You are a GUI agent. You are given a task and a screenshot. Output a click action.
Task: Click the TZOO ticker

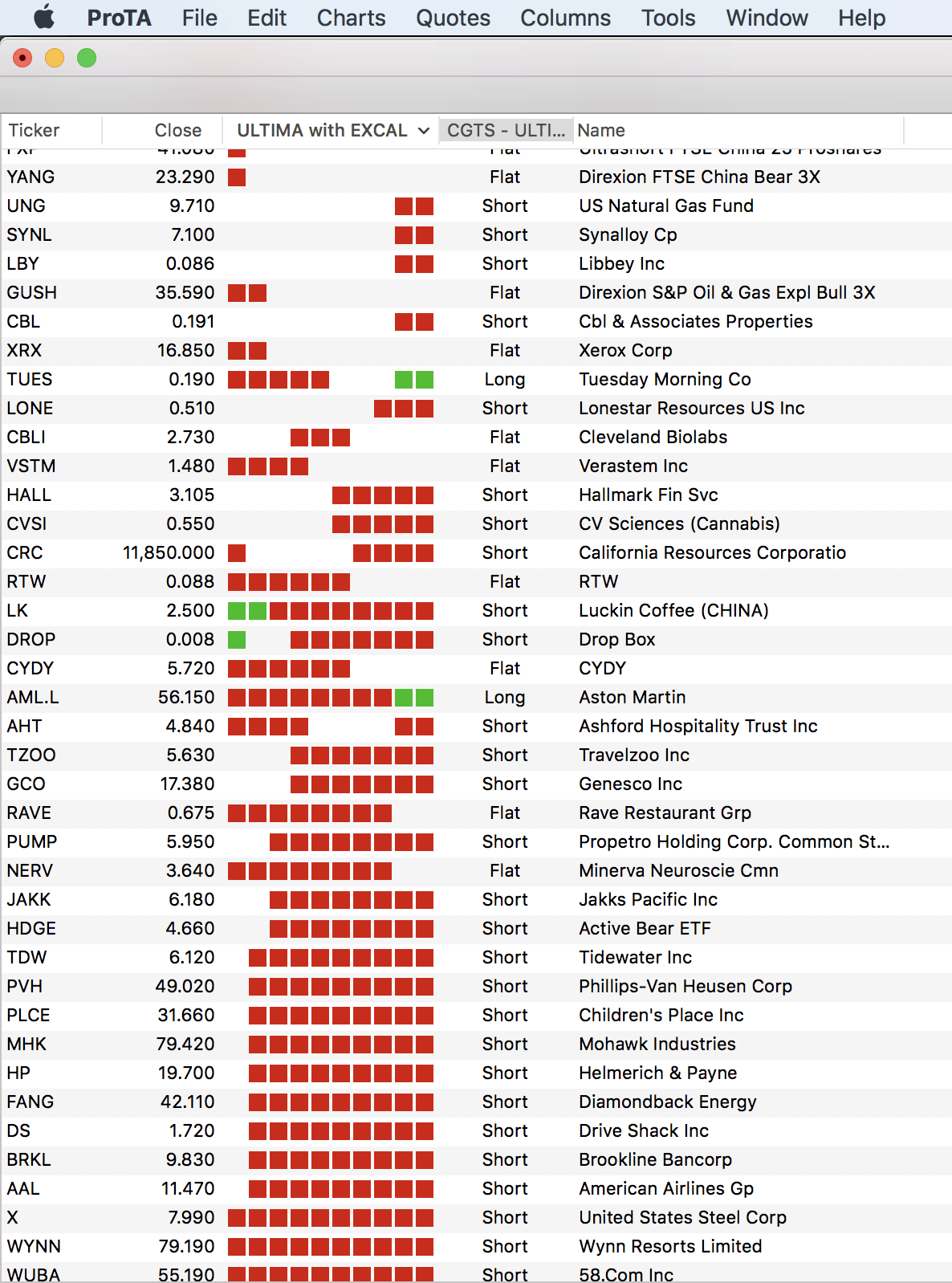[x=31, y=755]
